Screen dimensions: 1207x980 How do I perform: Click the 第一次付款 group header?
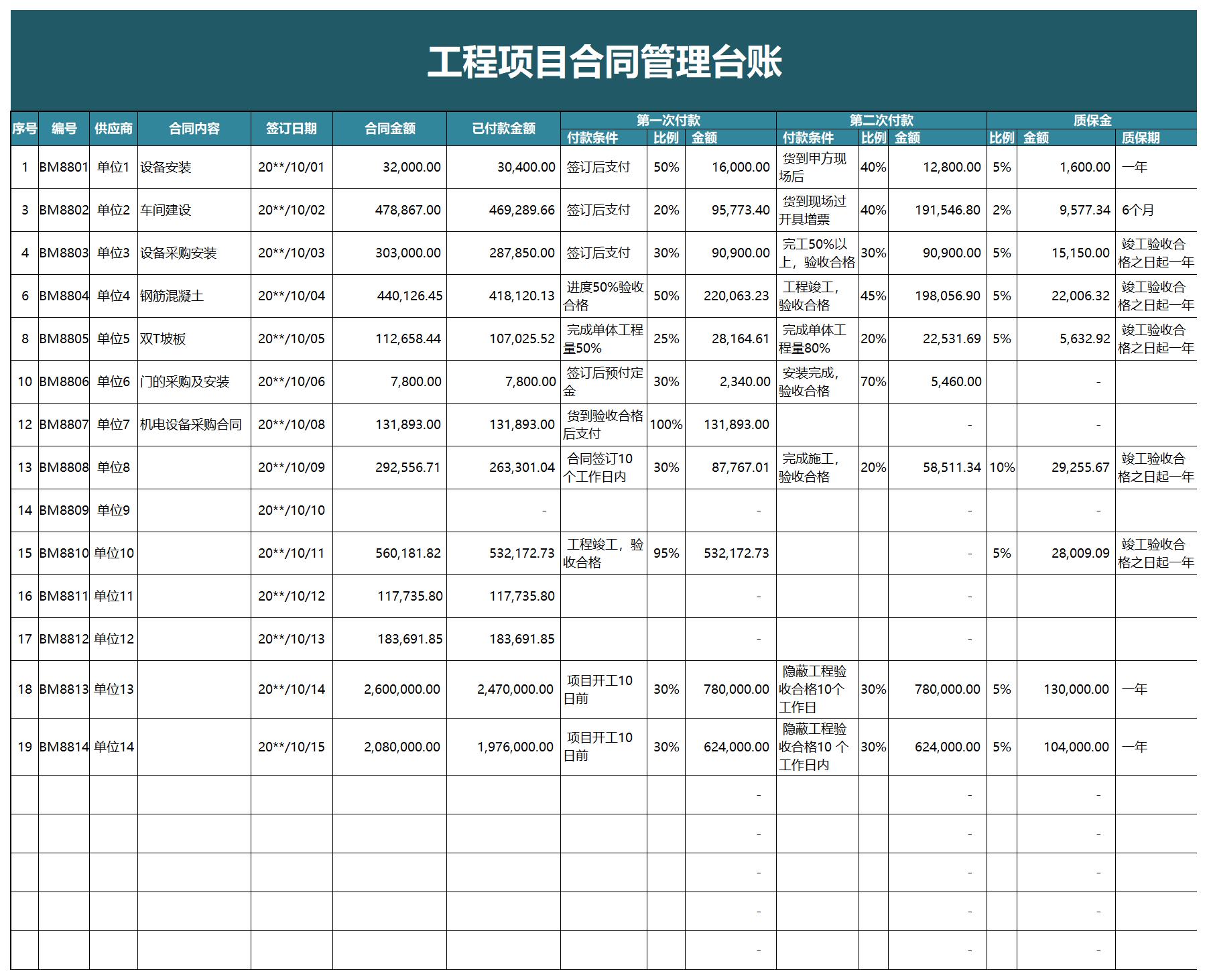668,121
